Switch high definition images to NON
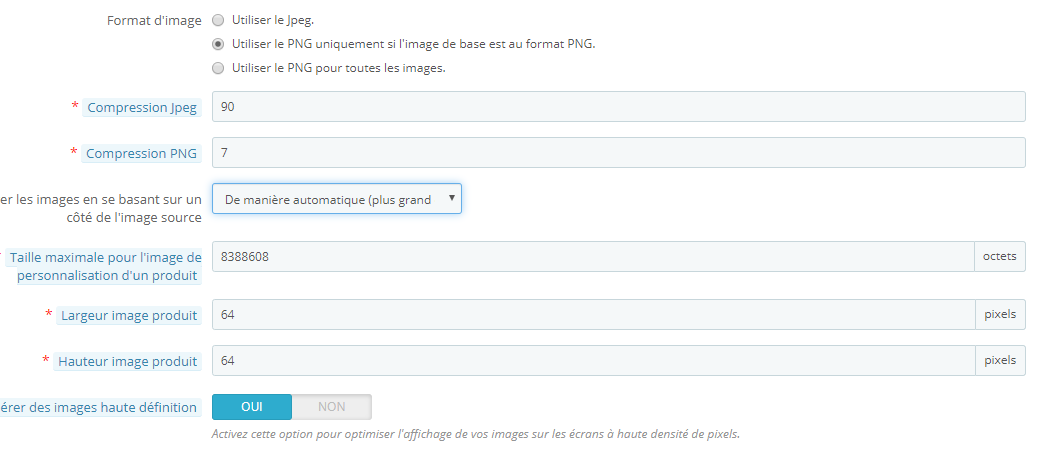This screenshot has width=1044, height=461. pos(332,407)
